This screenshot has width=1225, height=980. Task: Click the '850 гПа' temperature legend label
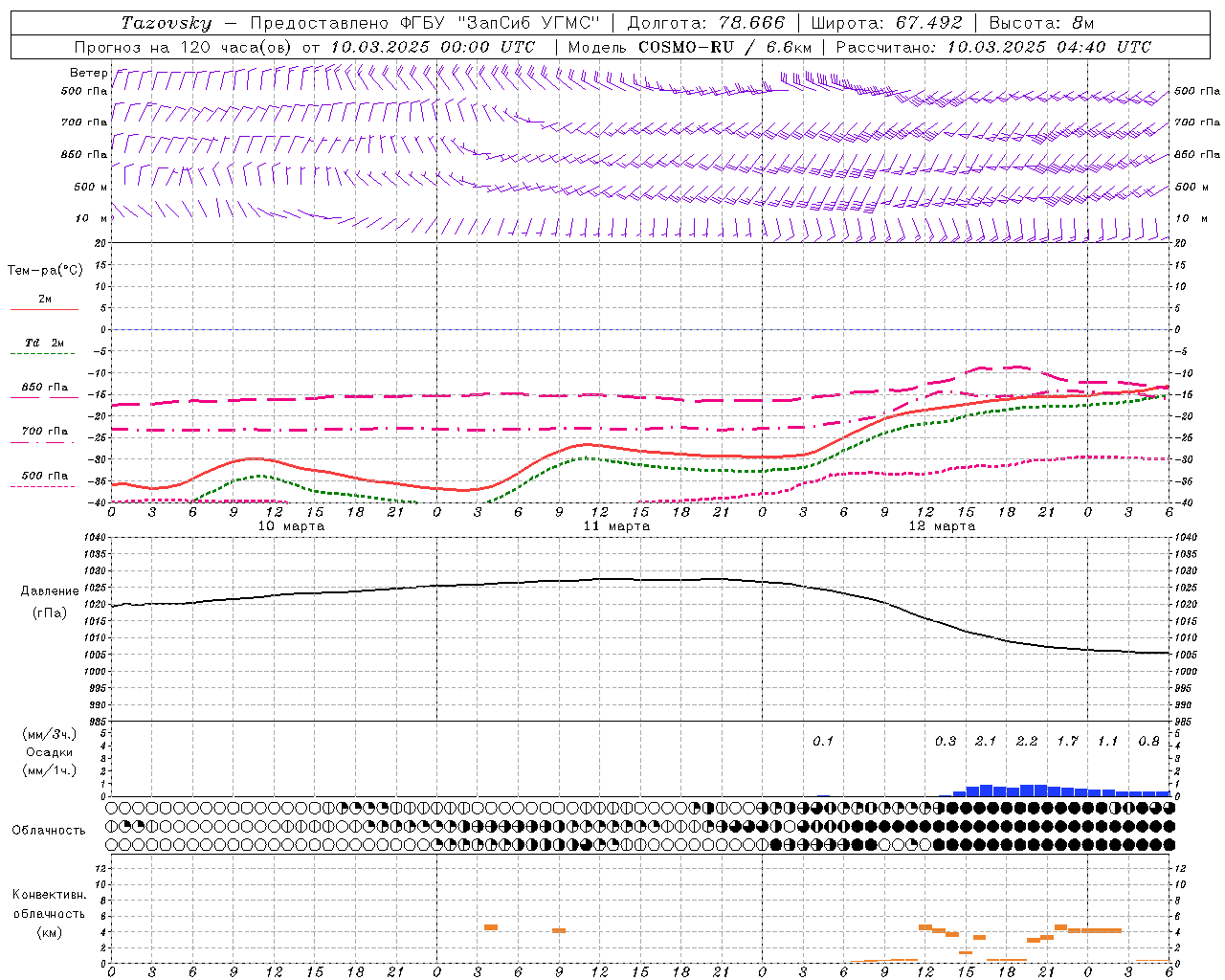click(x=45, y=388)
